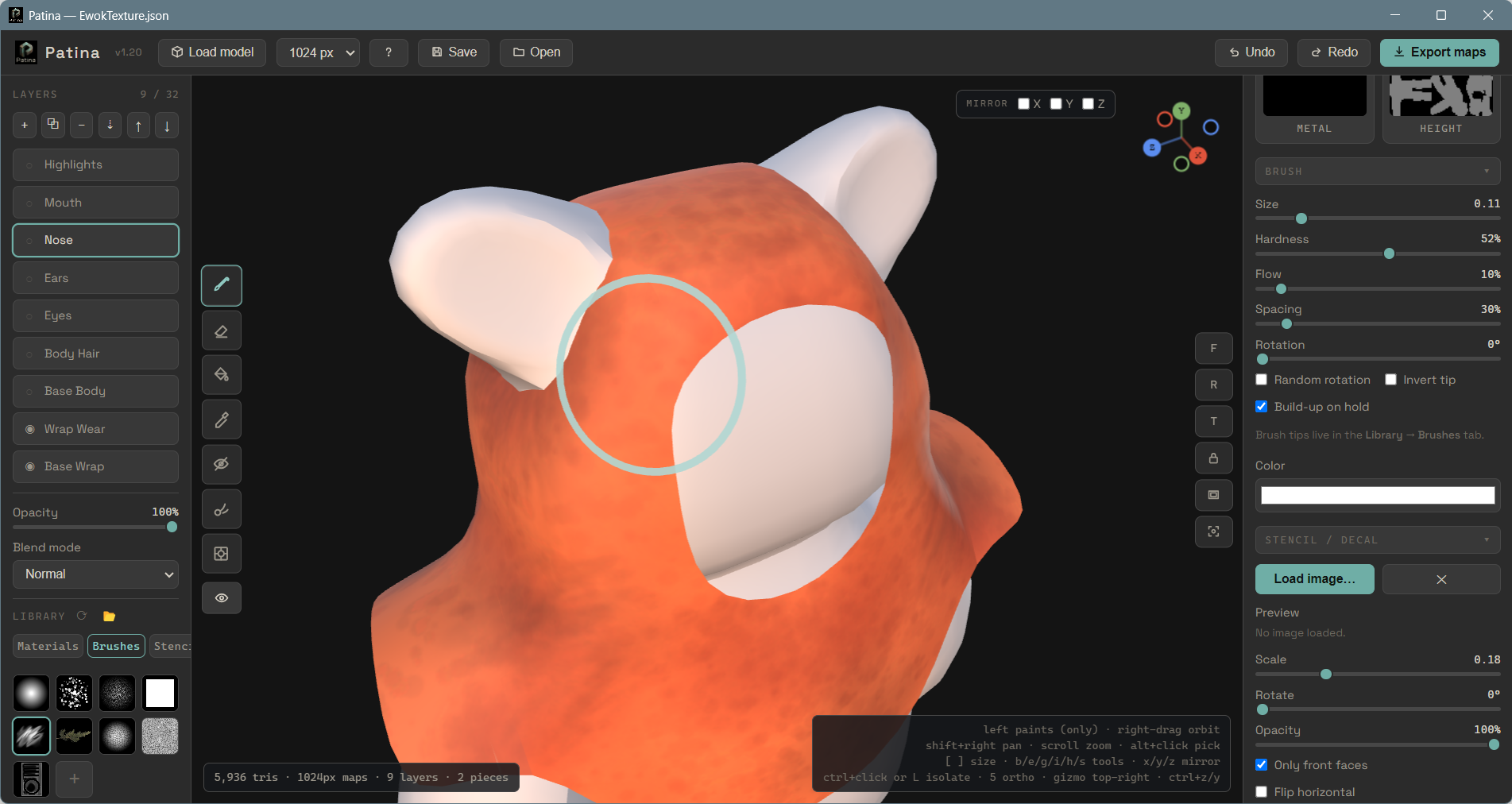Open the white brush Color swatch

pos(1378,496)
